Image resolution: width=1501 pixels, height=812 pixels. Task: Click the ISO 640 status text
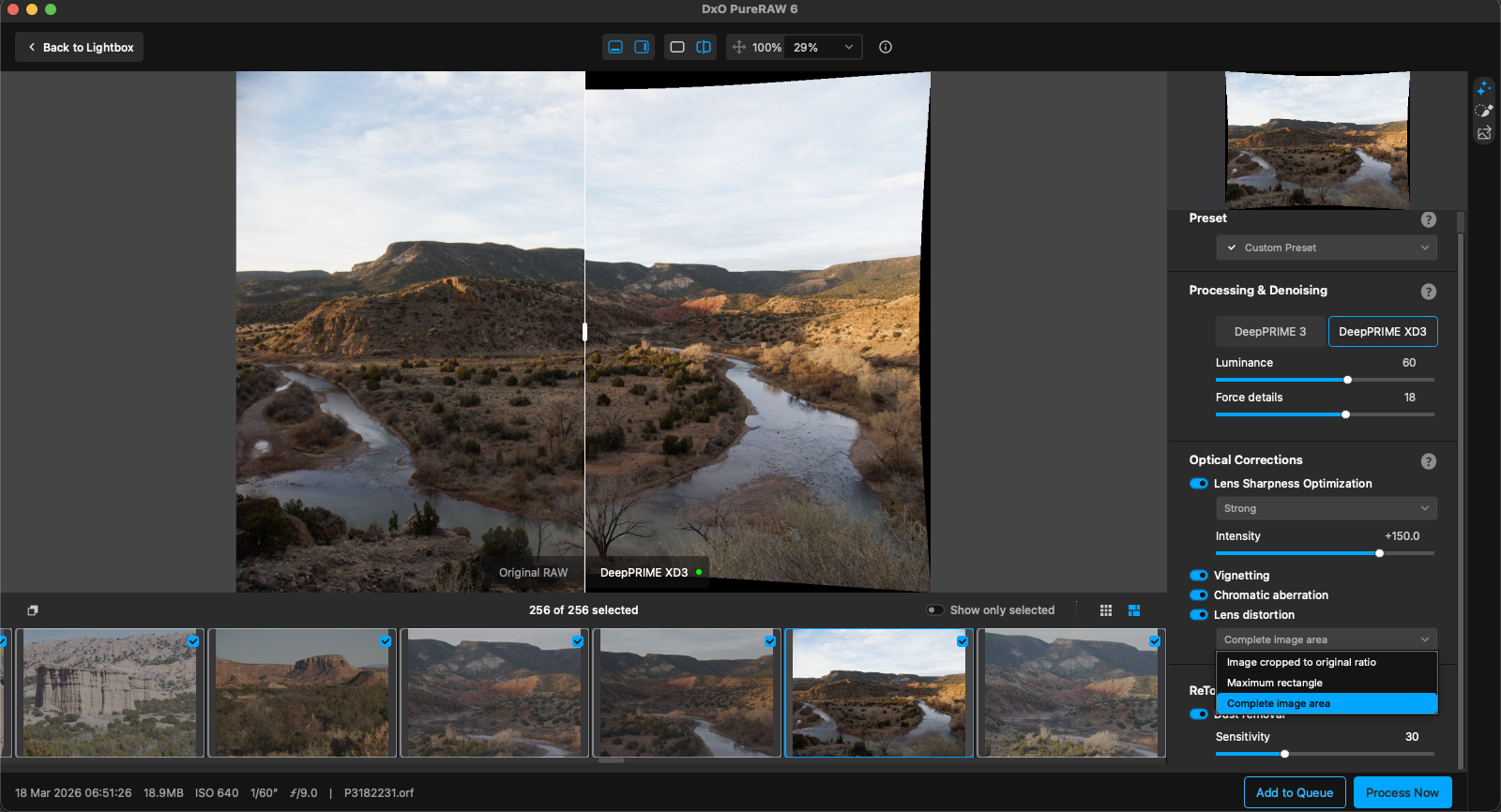coord(217,793)
